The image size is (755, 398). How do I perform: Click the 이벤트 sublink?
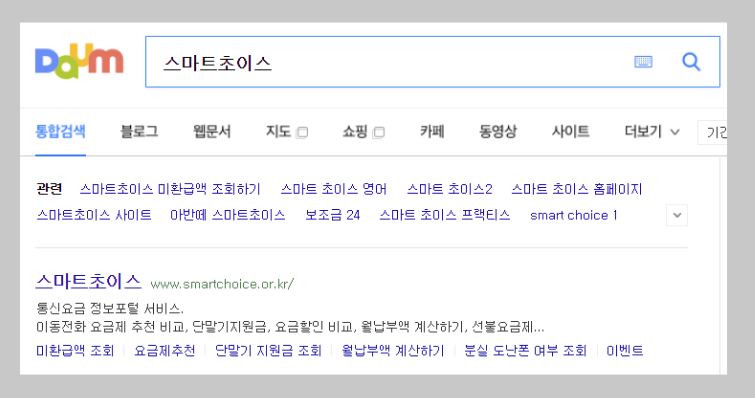625,350
